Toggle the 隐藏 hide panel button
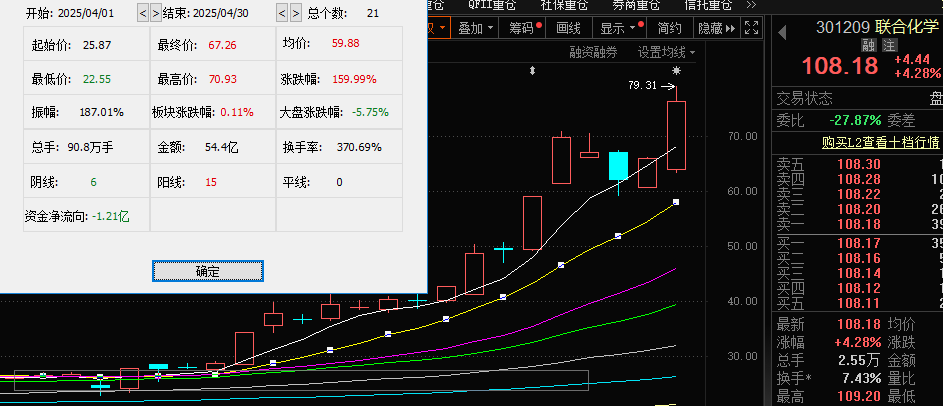Image resolution: width=943 pixels, height=406 pixels. point(712,28)
